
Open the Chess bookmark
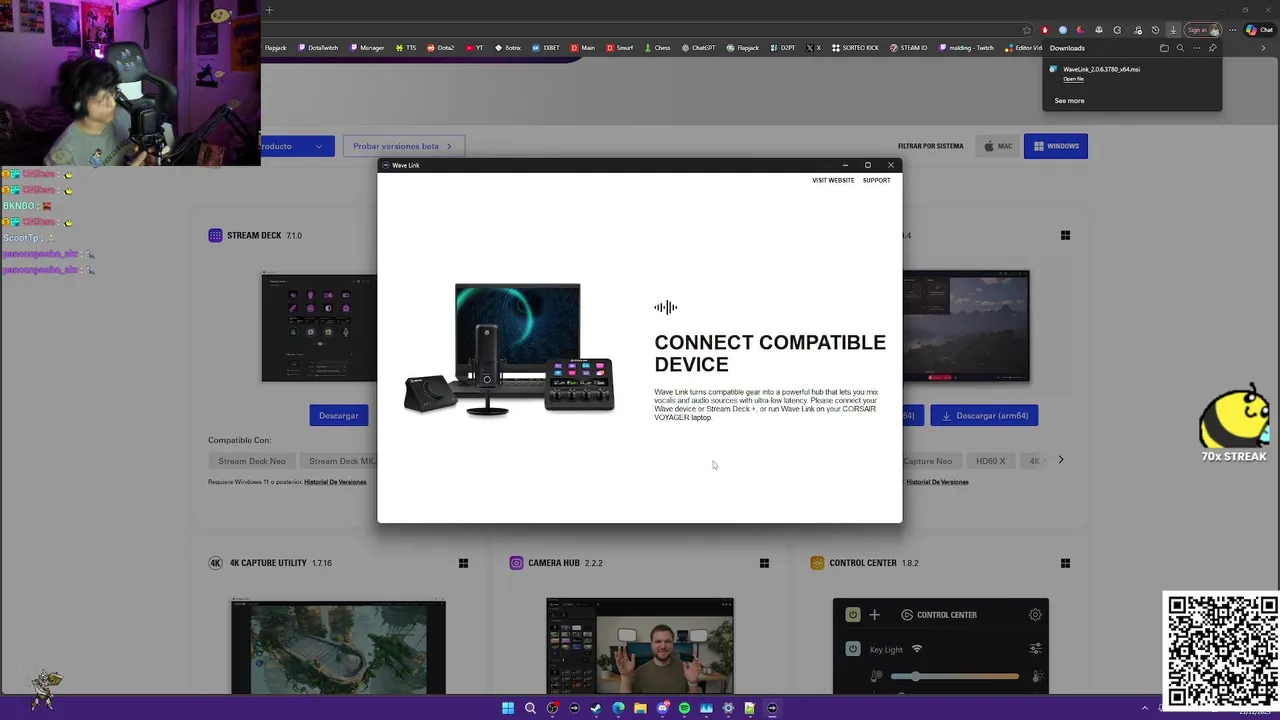coord(657,48)
